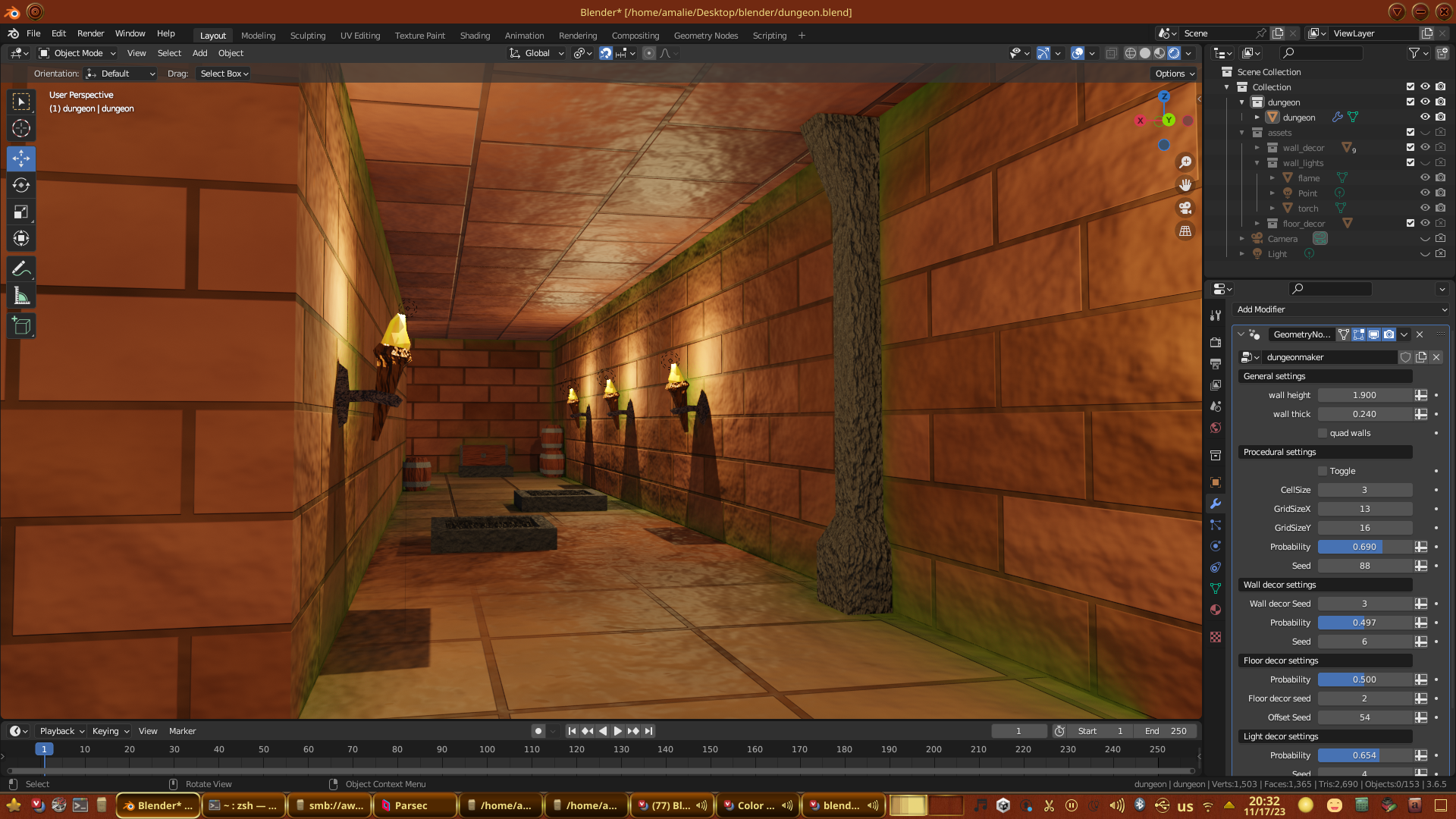1456x819 pixels.
Task: Open the Object Mode dropdown
Action: 77,53
